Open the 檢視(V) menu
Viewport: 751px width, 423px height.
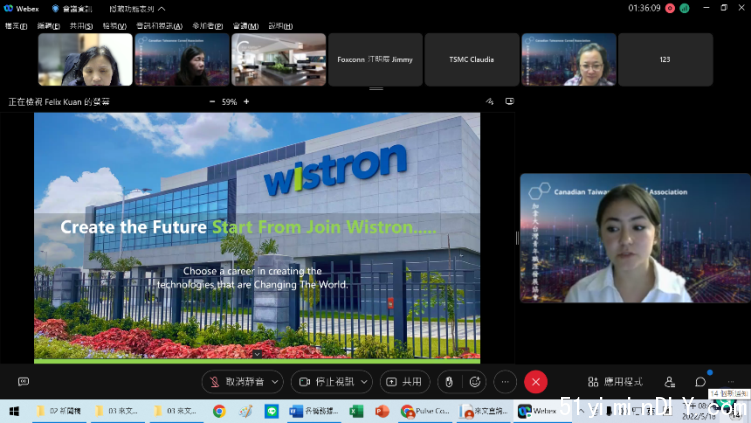114,26
